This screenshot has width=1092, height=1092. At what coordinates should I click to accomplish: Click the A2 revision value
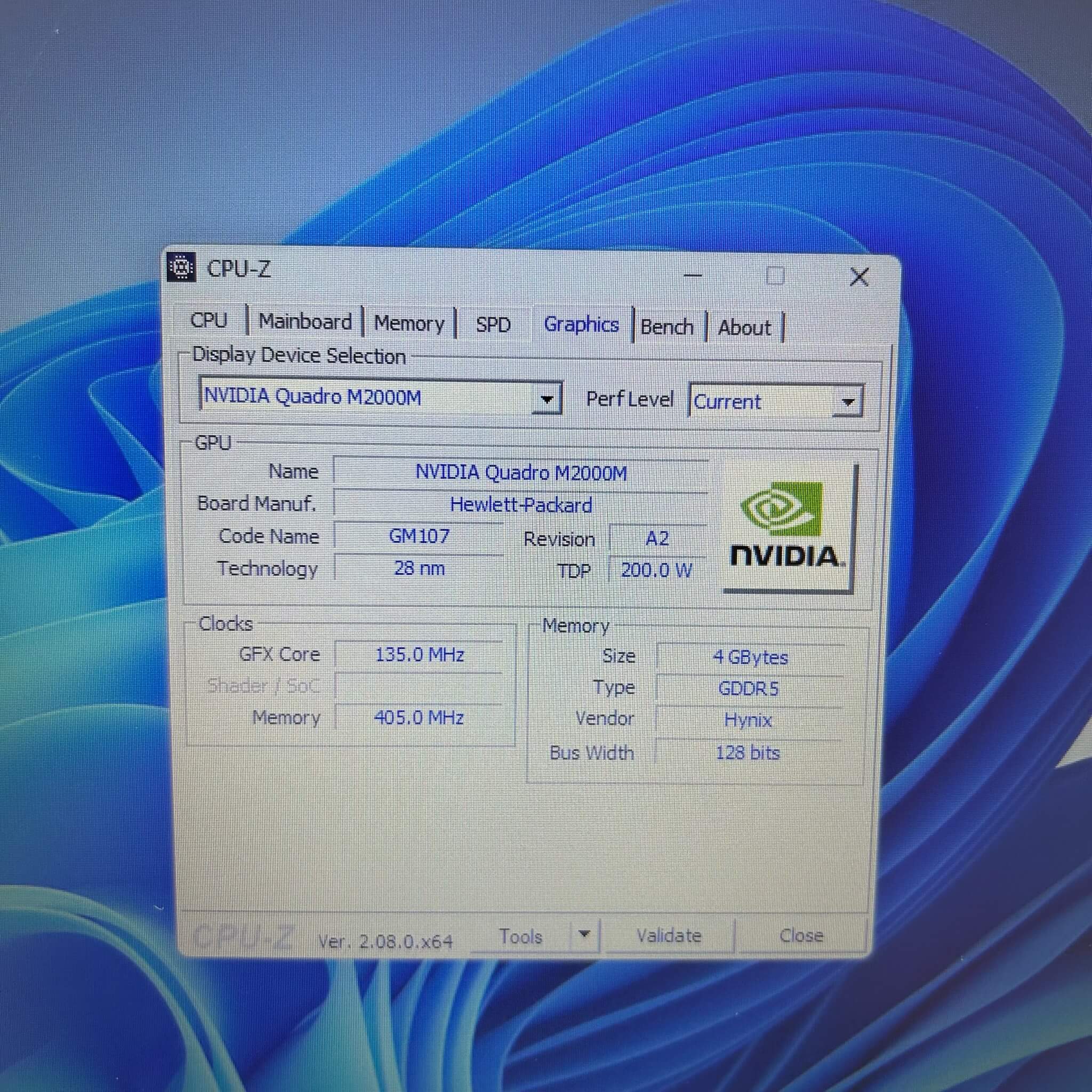(x=657, y=539)
